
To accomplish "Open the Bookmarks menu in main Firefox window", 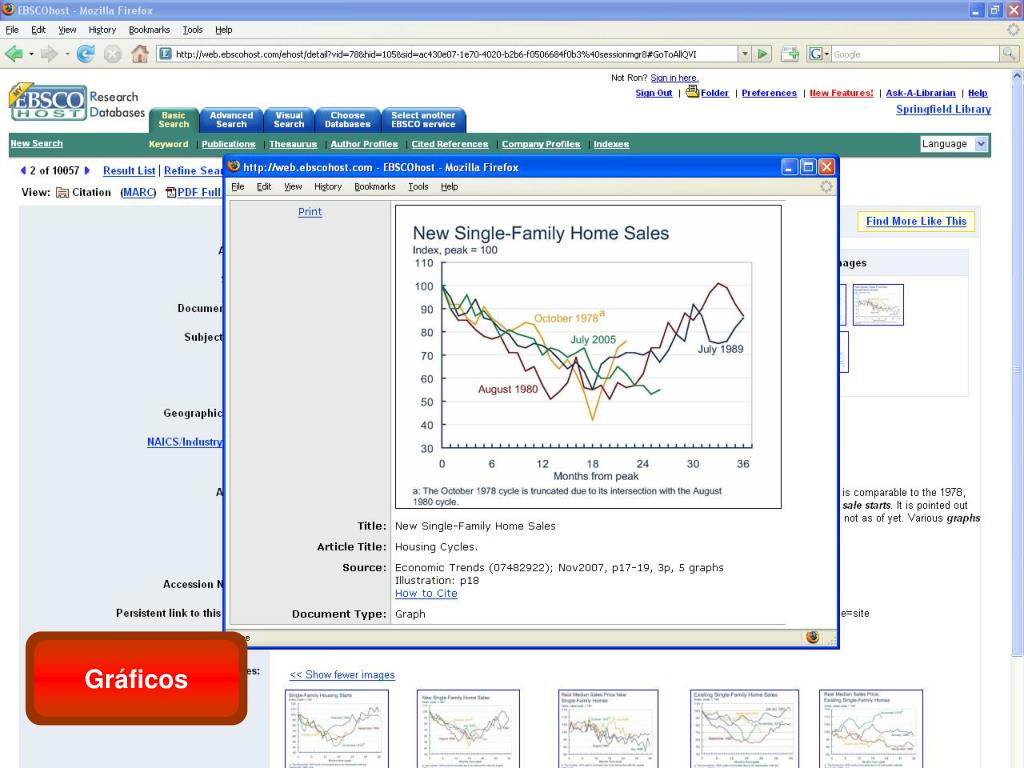I will pos(149,30).
